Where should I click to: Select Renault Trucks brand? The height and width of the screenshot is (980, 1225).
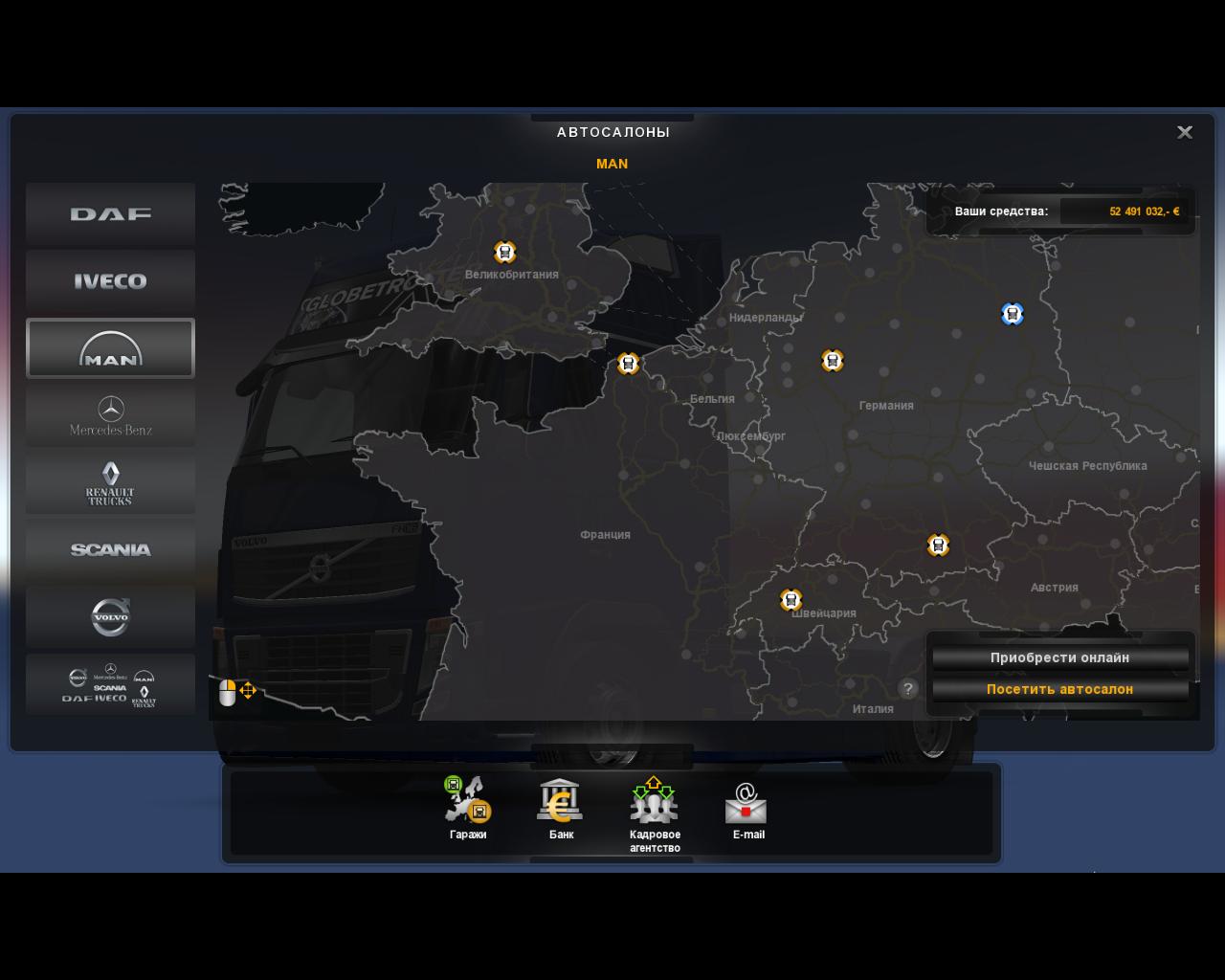click(110, 482)
